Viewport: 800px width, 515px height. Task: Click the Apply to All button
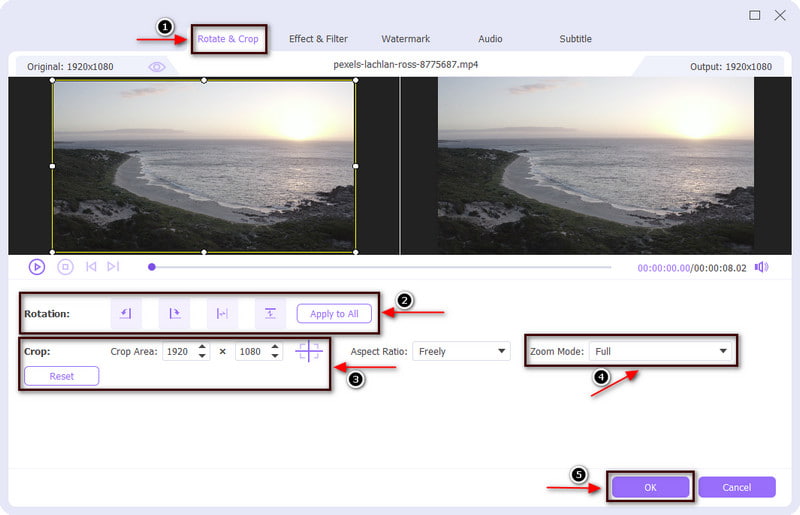(334, 314)
